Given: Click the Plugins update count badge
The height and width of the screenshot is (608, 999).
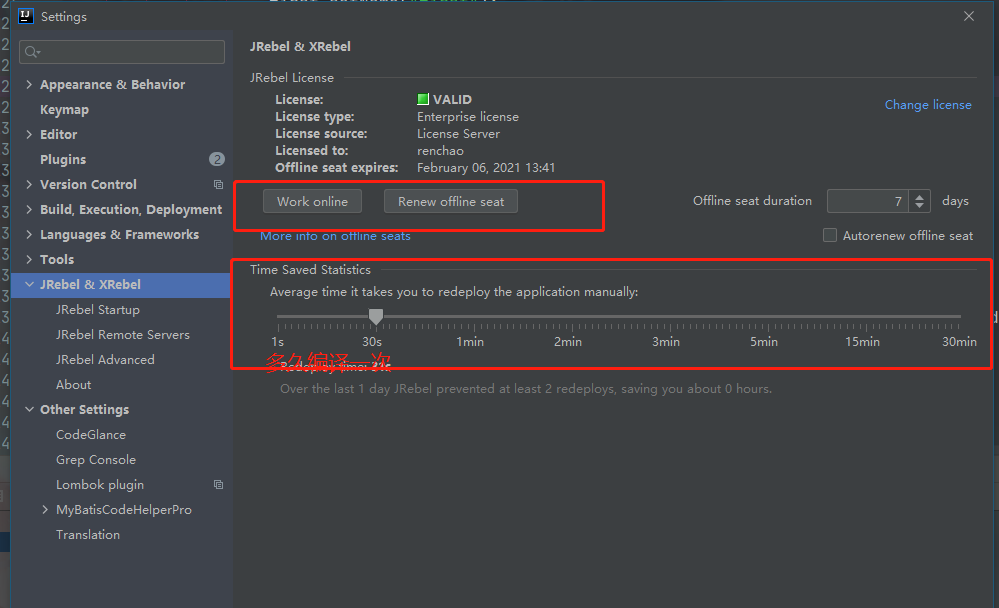Looking at the screenshot, I should click(217, 159).
